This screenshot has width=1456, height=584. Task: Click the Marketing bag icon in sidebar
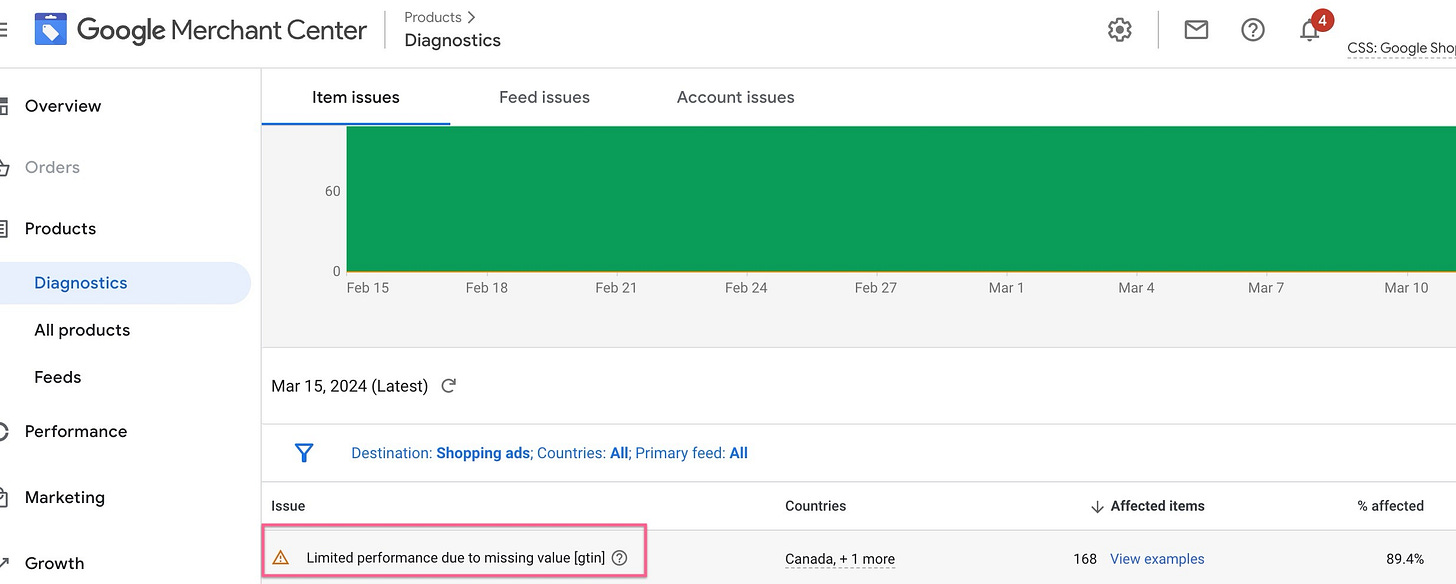(4, 498)
